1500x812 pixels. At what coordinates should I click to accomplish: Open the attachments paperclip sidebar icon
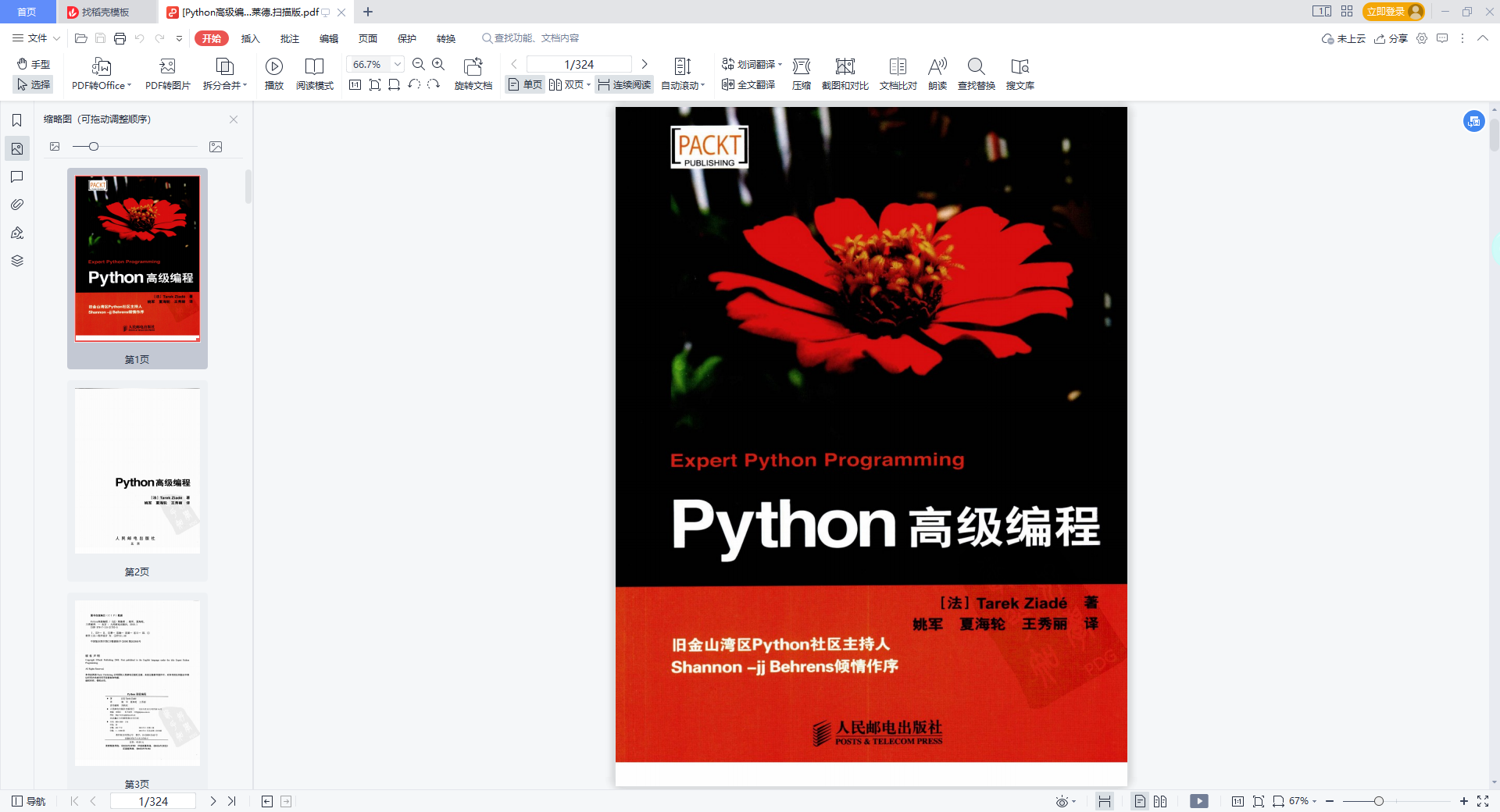17,205
